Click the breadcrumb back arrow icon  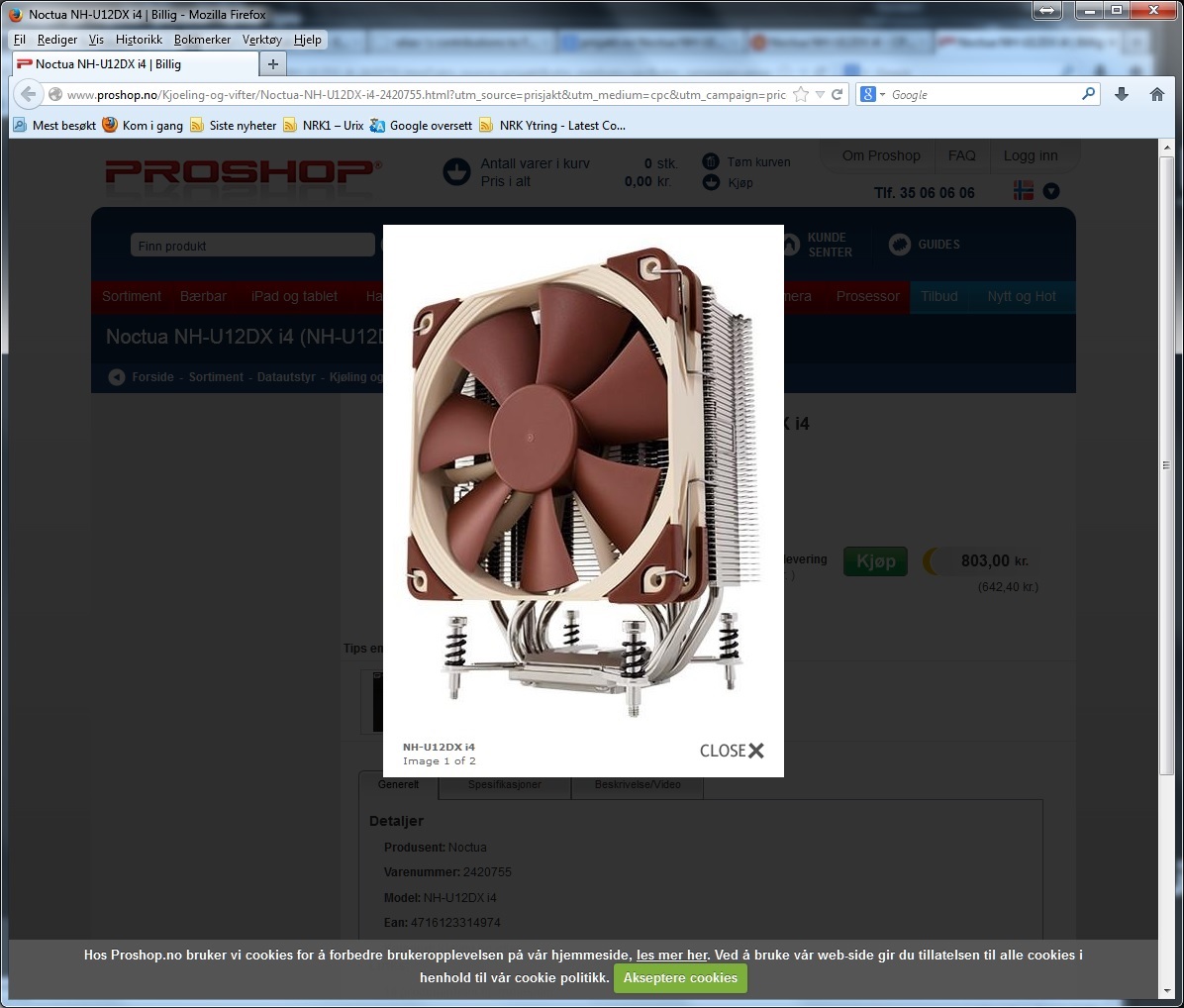[116, 377]
